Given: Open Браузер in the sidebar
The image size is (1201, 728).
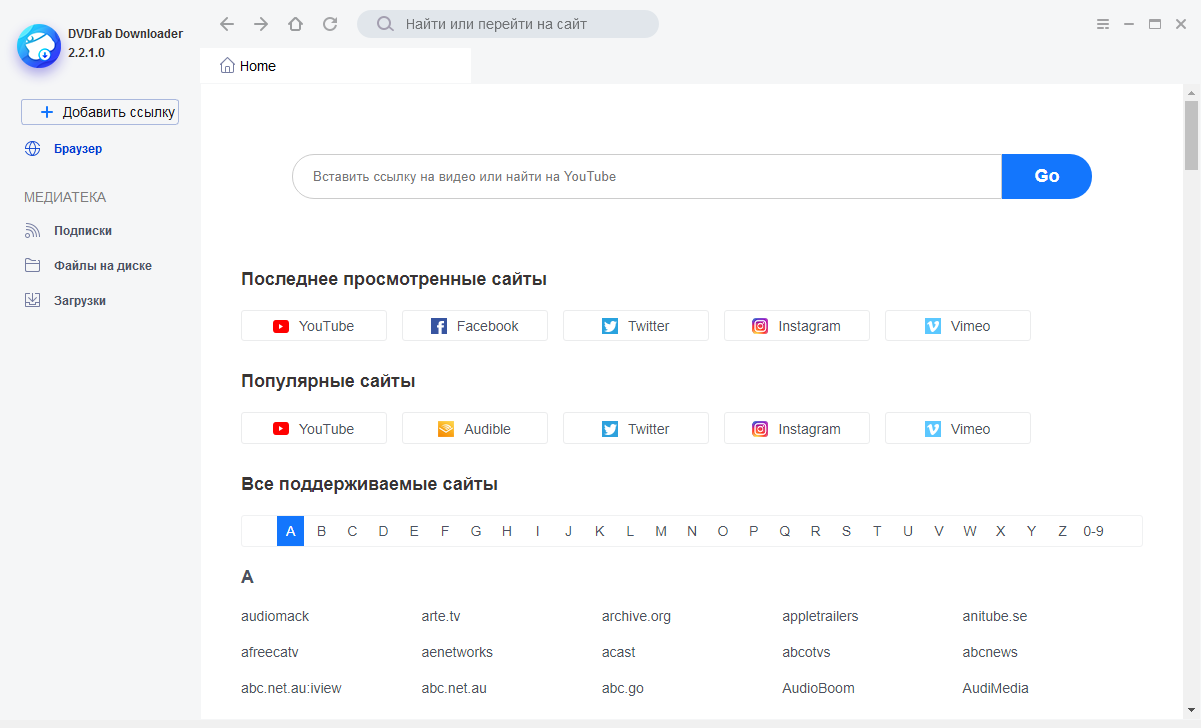Looking at the screenshot, I should click(78, 149).
